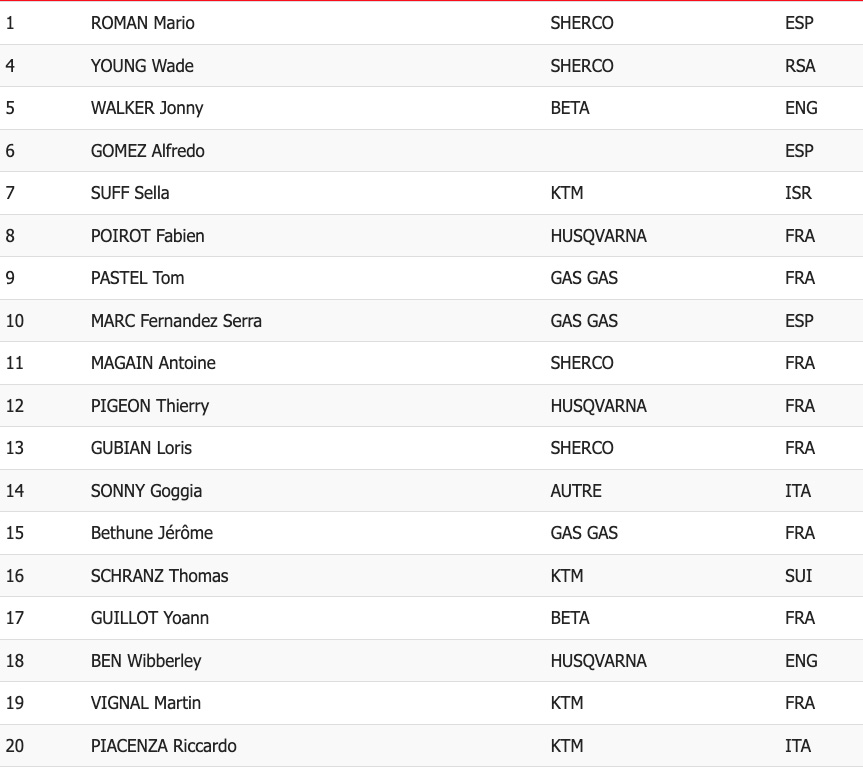Select rider ROMAN Mario row

(x=432, y=23)
